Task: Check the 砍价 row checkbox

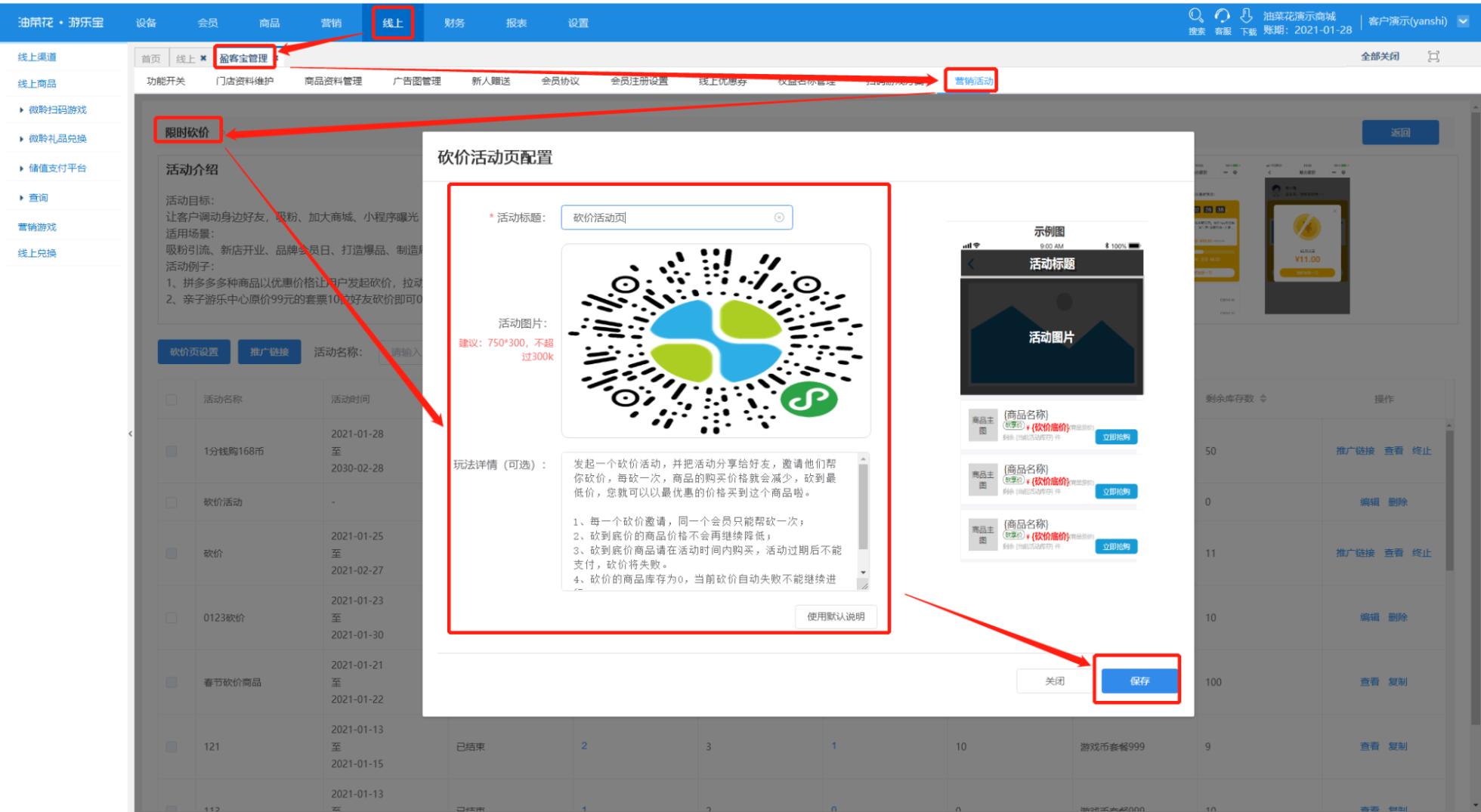Action: [x=172, y=553]
